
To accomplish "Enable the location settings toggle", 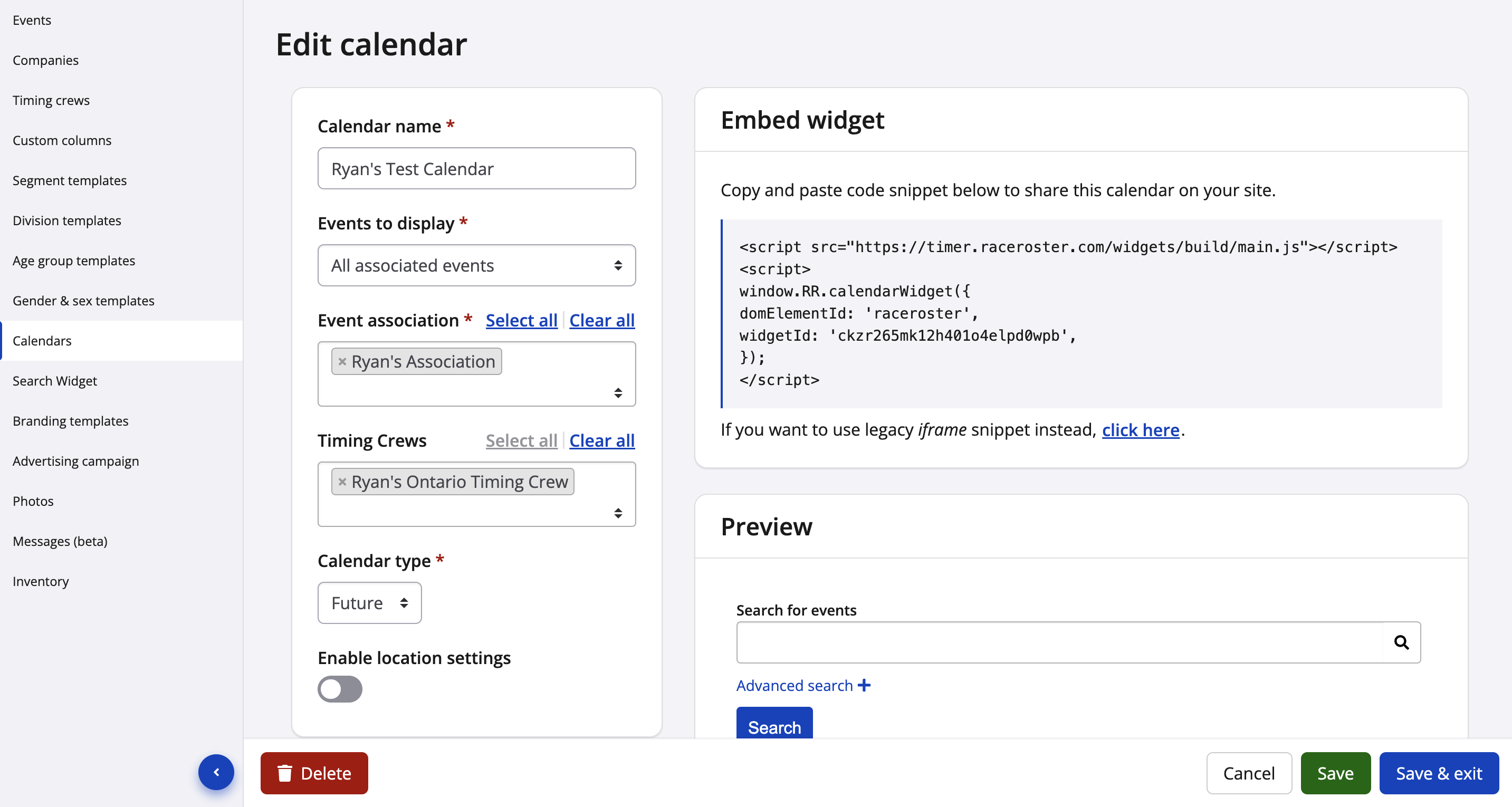I will (x=340, y=688).
